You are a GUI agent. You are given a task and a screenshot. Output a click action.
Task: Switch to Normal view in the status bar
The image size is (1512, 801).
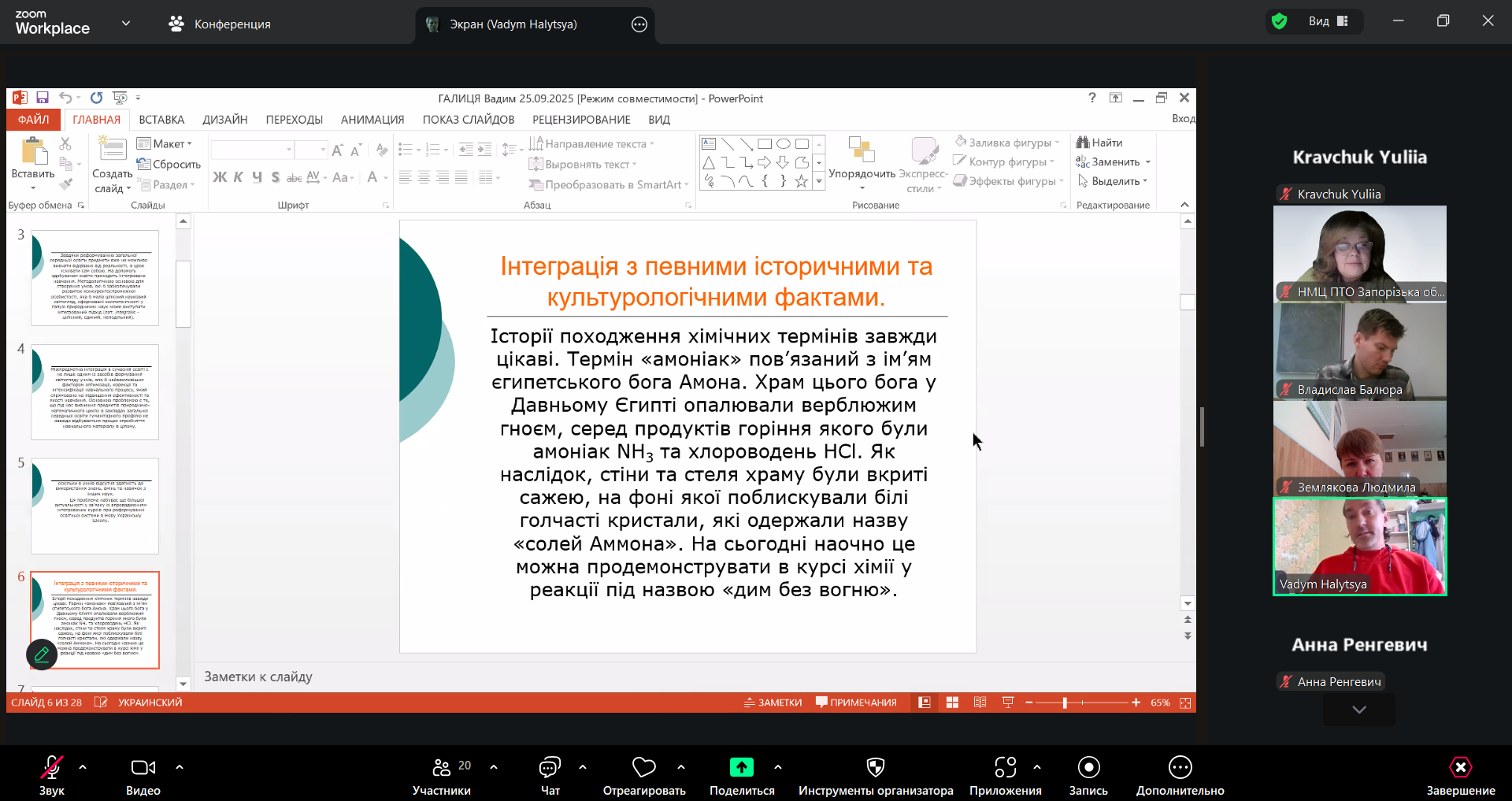click(x=925, y=703)
